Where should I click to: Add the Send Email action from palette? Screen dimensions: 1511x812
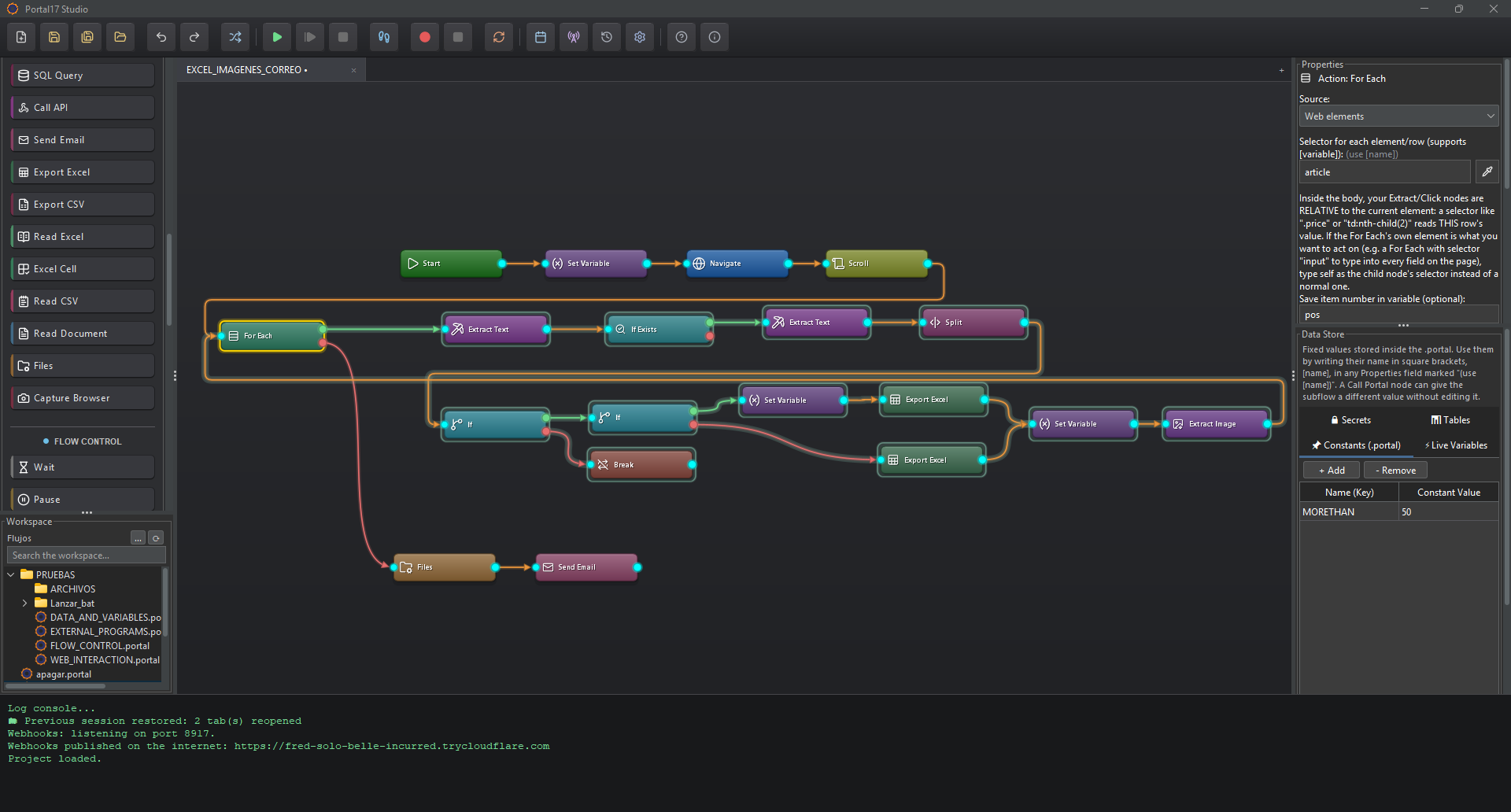[x=83, y=140]
